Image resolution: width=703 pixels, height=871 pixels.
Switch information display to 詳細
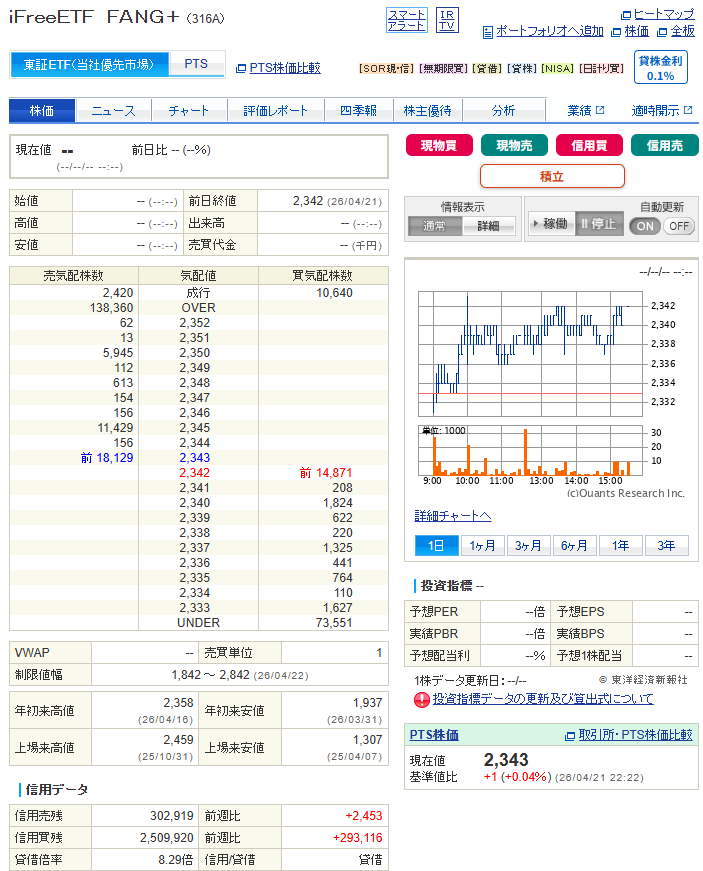point(488,226)
